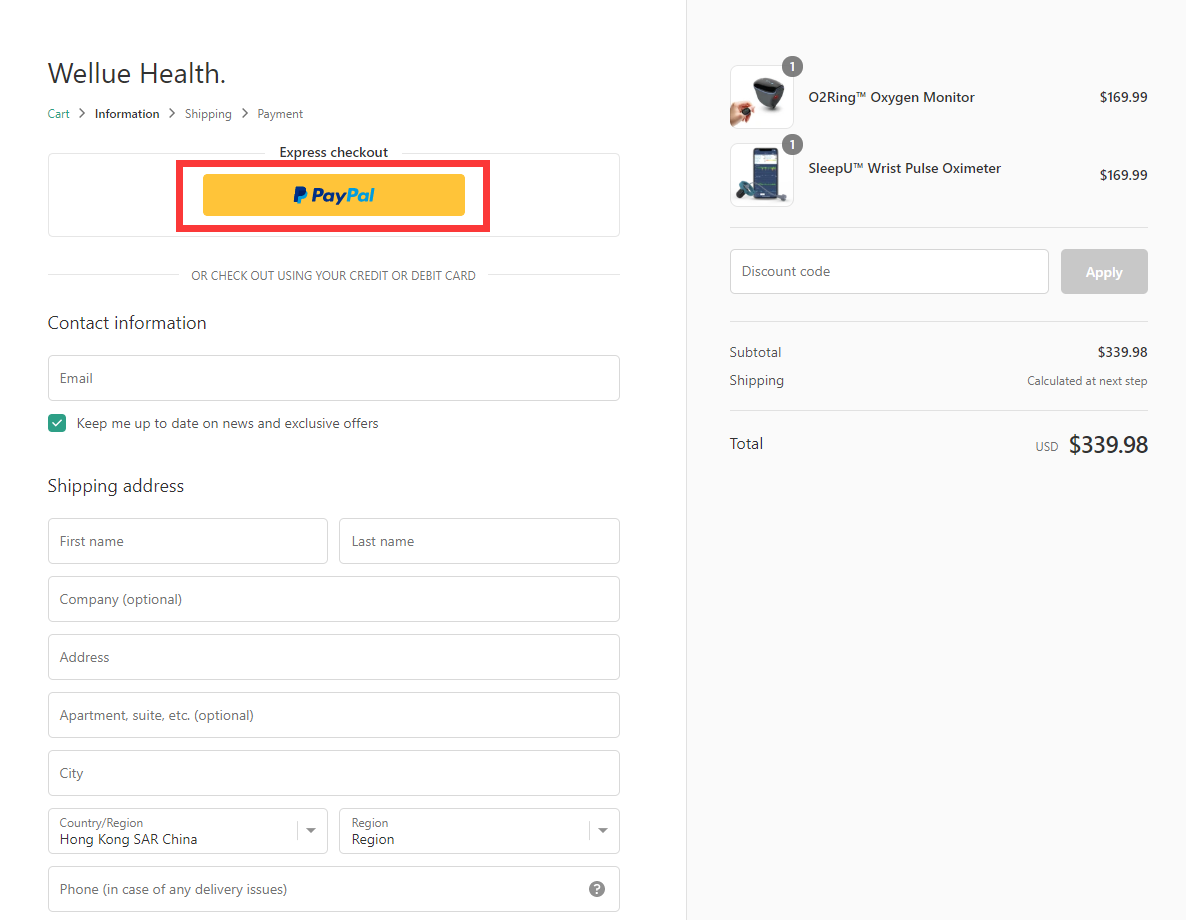1186x920 pixels.
Task: Click the SleepU Wrist Pulse Oximeter thumbnail
Action: point(762,175)
